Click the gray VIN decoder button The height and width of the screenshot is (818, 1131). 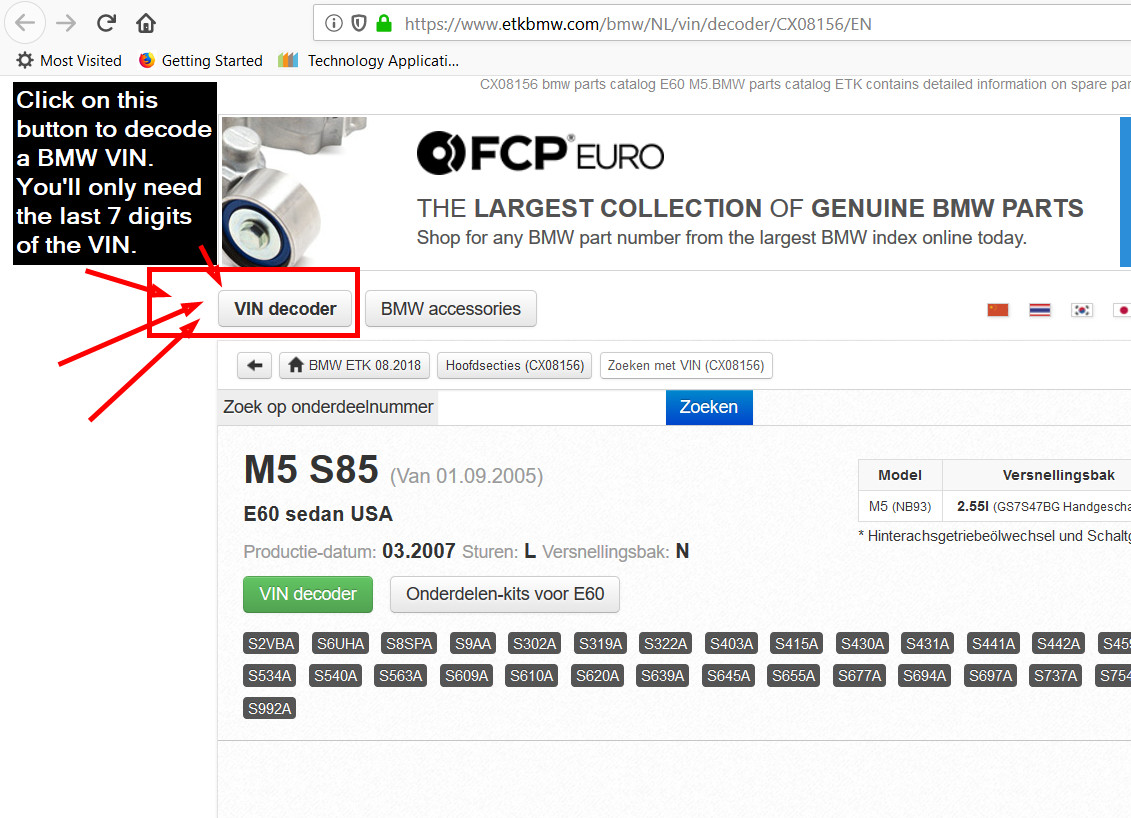click(285, 309)
